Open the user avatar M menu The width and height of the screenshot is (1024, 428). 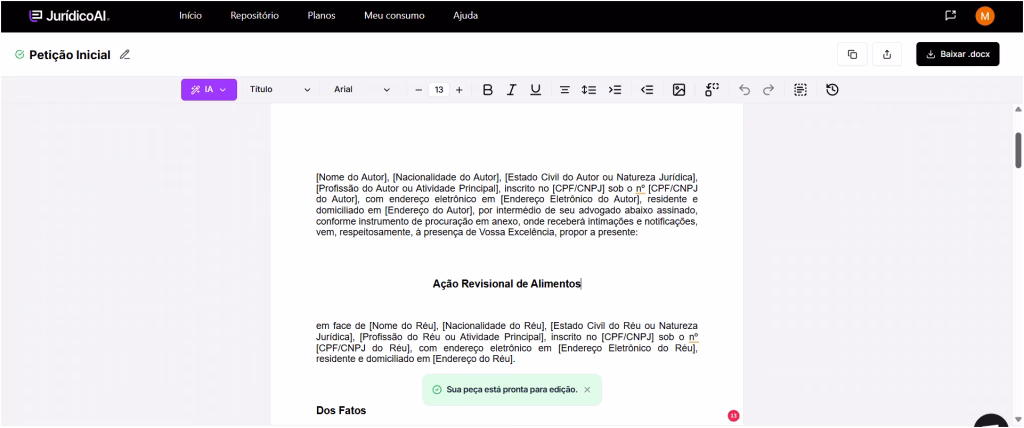click(985, 16)
